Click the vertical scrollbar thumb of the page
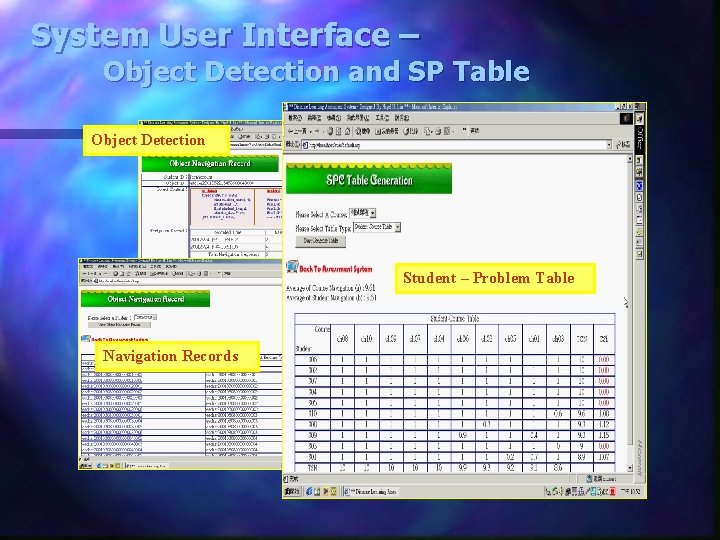This screenshot has width=720, height=540. [x=630, y=303]
